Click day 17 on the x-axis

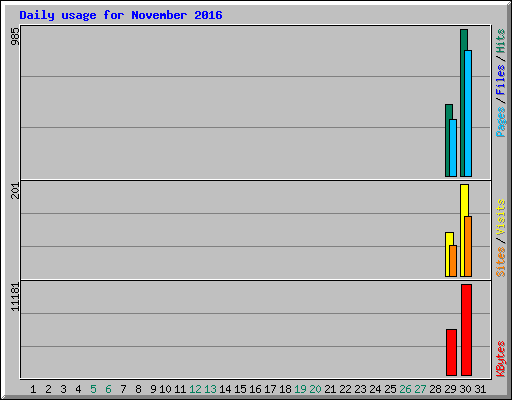(x=270, y=389)
